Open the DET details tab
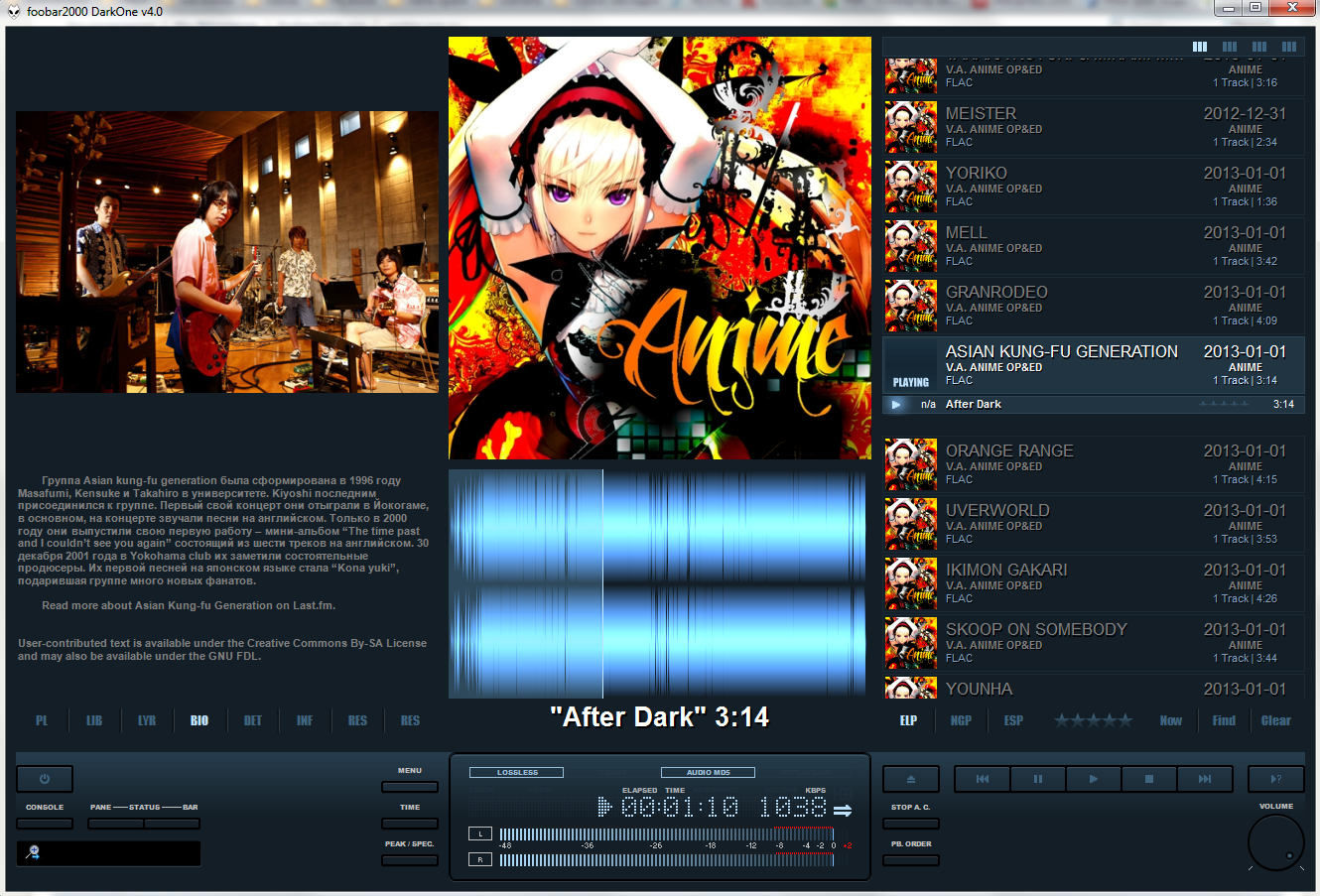This screenshot has height=896, width=1320. point(253,720)
